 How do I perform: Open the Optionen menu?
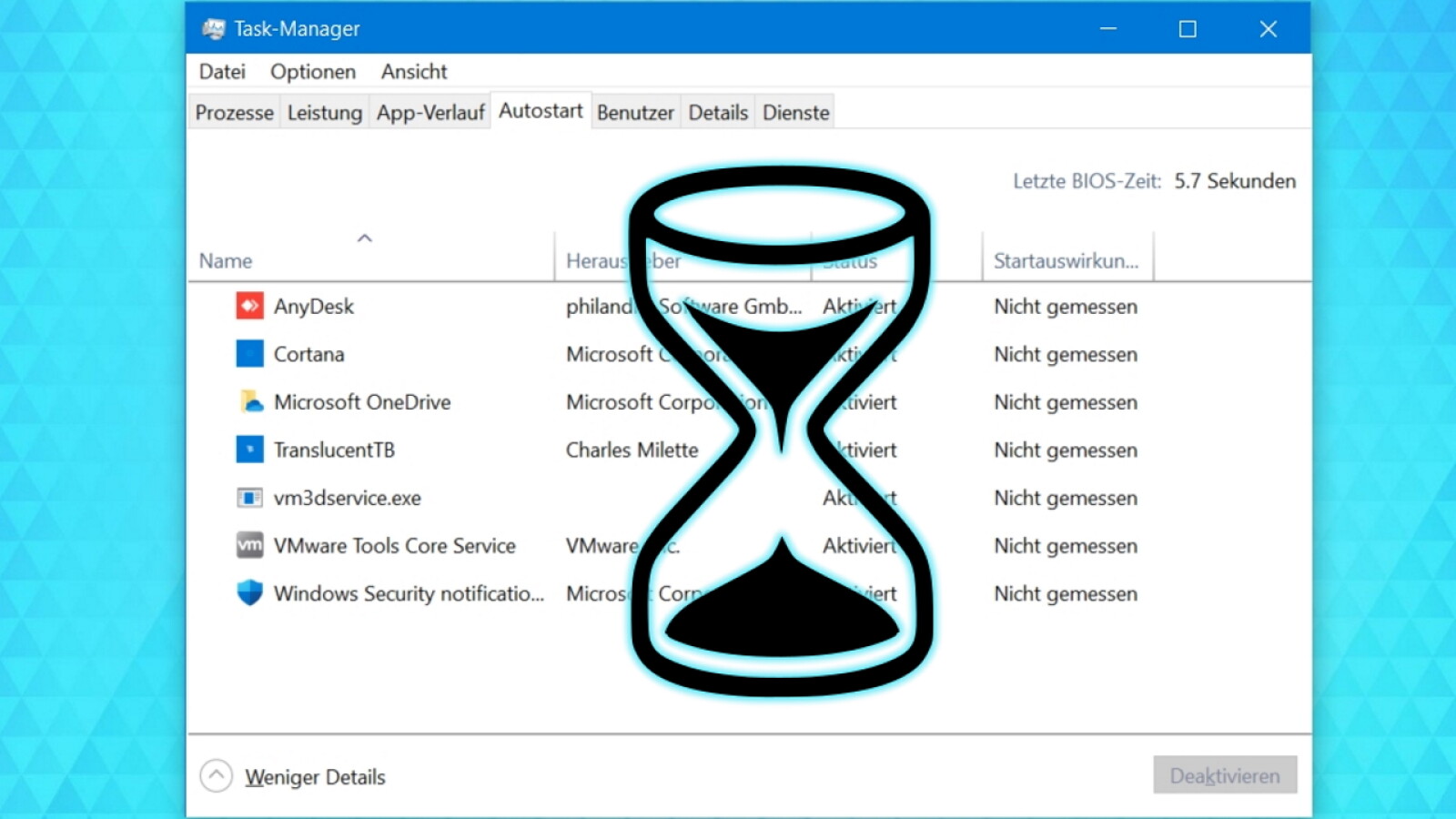(x=312, y=71)
